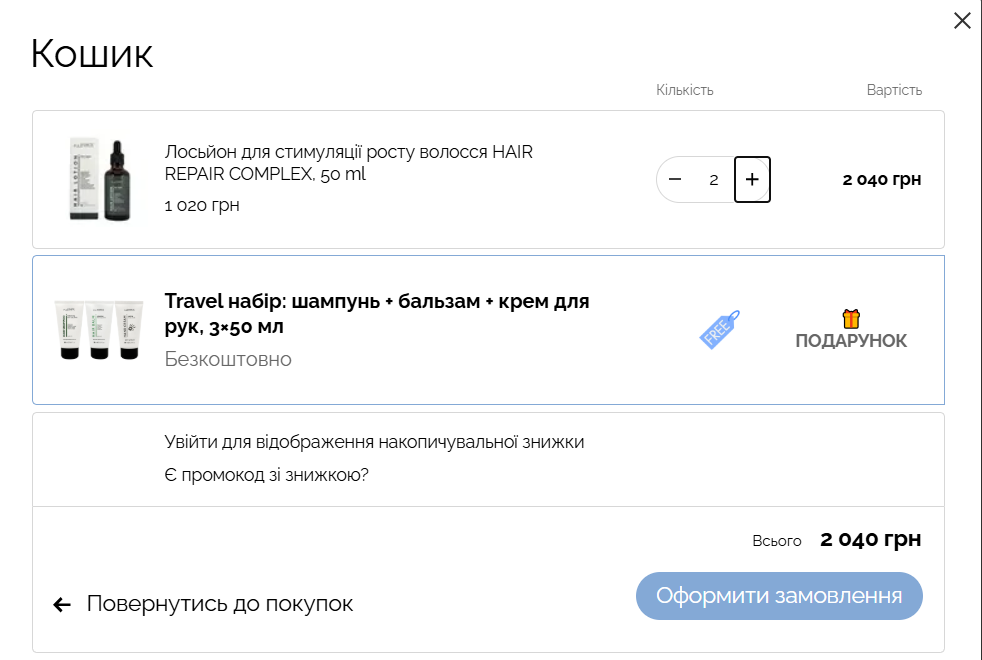Click the orange gift box icon

pos(851,319)
